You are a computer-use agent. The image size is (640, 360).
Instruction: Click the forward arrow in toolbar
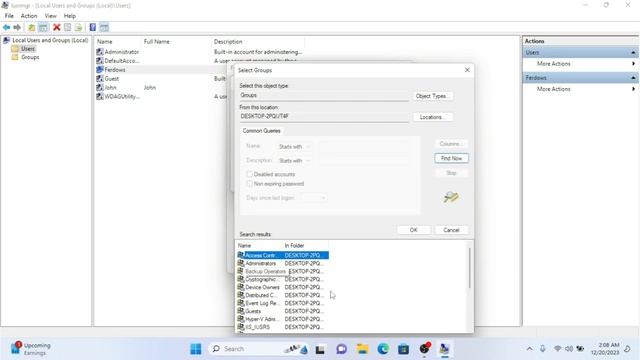coord(17,27)
